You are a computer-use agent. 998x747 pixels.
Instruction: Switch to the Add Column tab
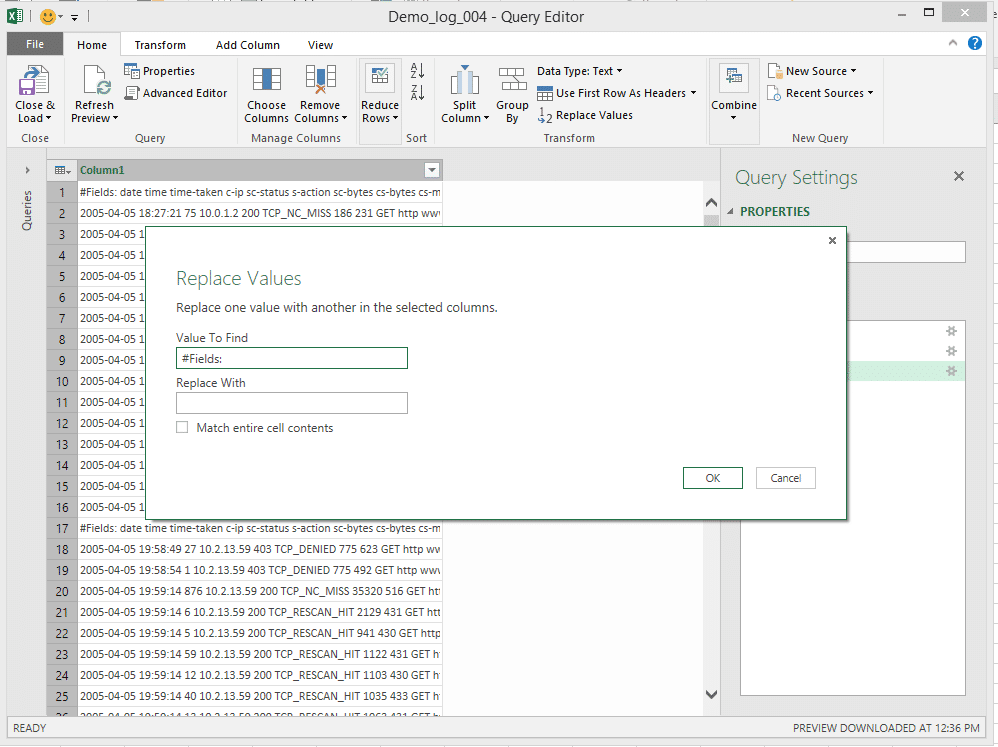(x=248, y=45)
